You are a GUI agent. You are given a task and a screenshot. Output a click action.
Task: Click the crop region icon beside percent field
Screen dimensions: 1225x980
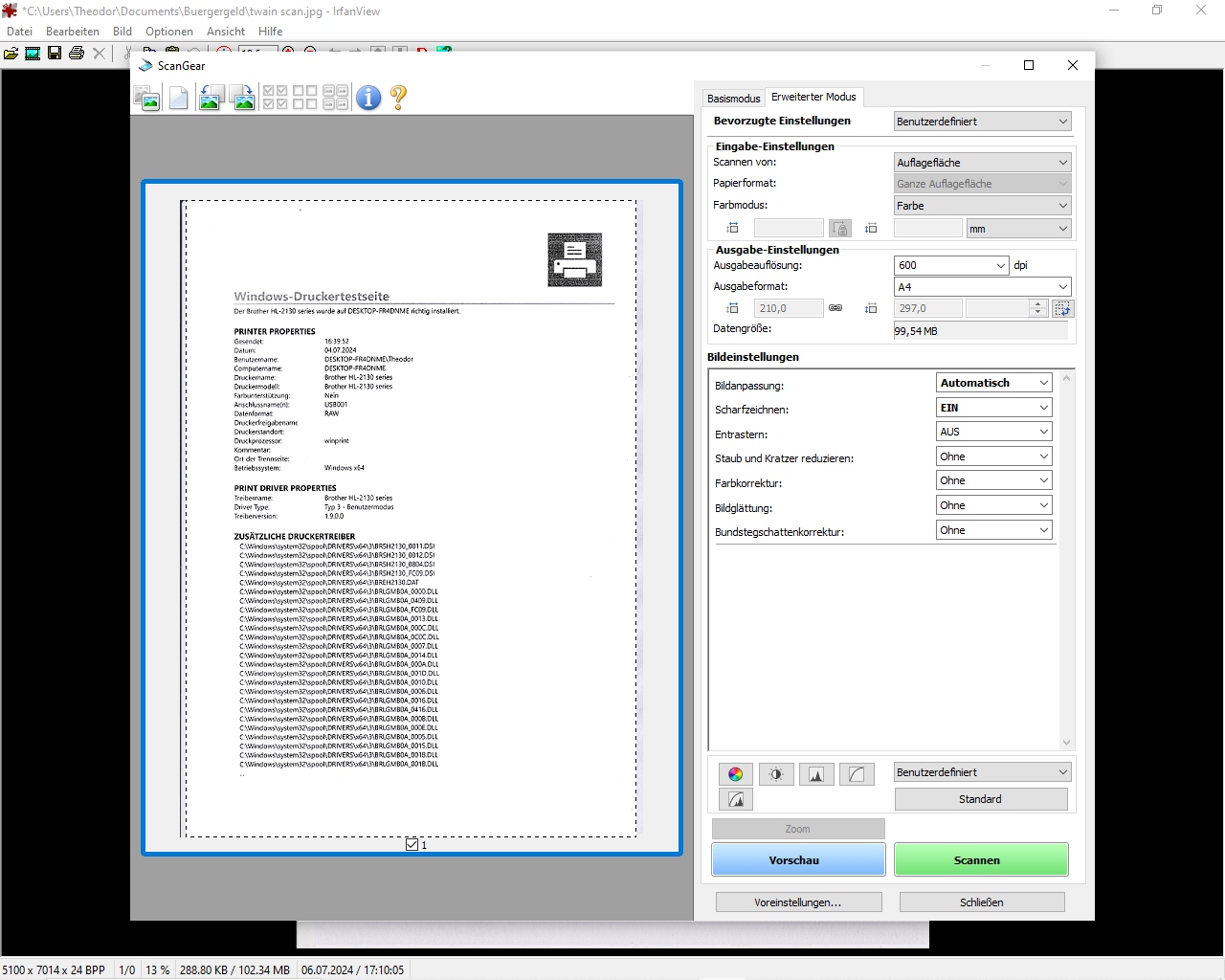point(1063,308)
